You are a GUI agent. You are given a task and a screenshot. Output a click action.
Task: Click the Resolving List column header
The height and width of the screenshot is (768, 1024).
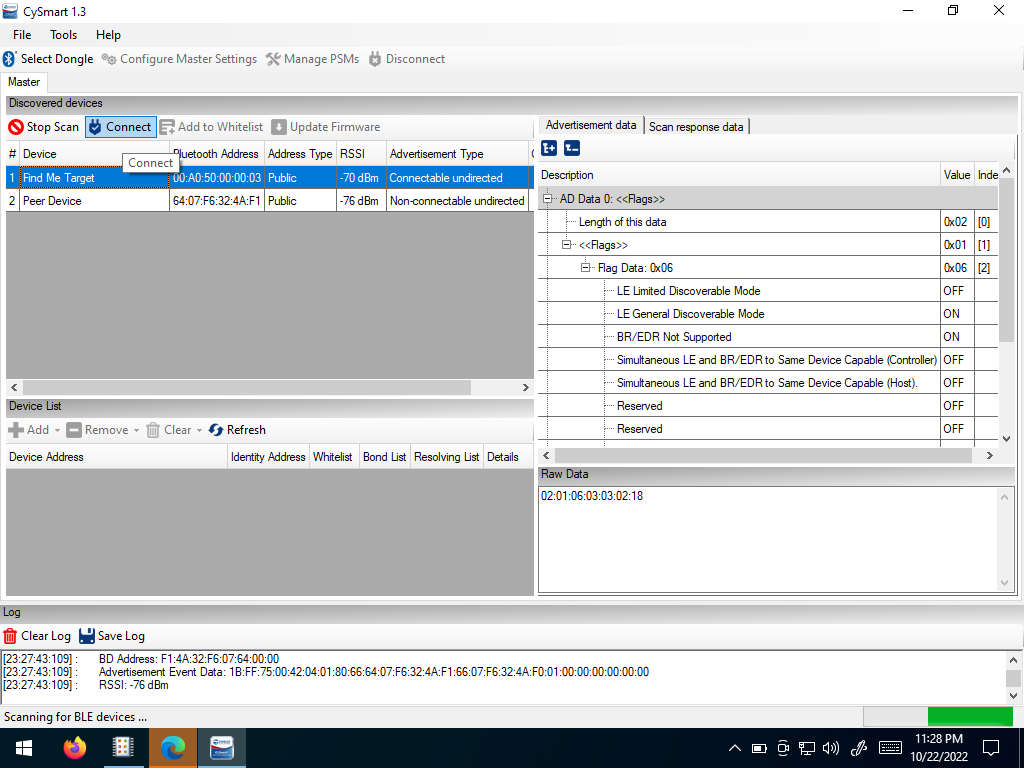point(447,456)
